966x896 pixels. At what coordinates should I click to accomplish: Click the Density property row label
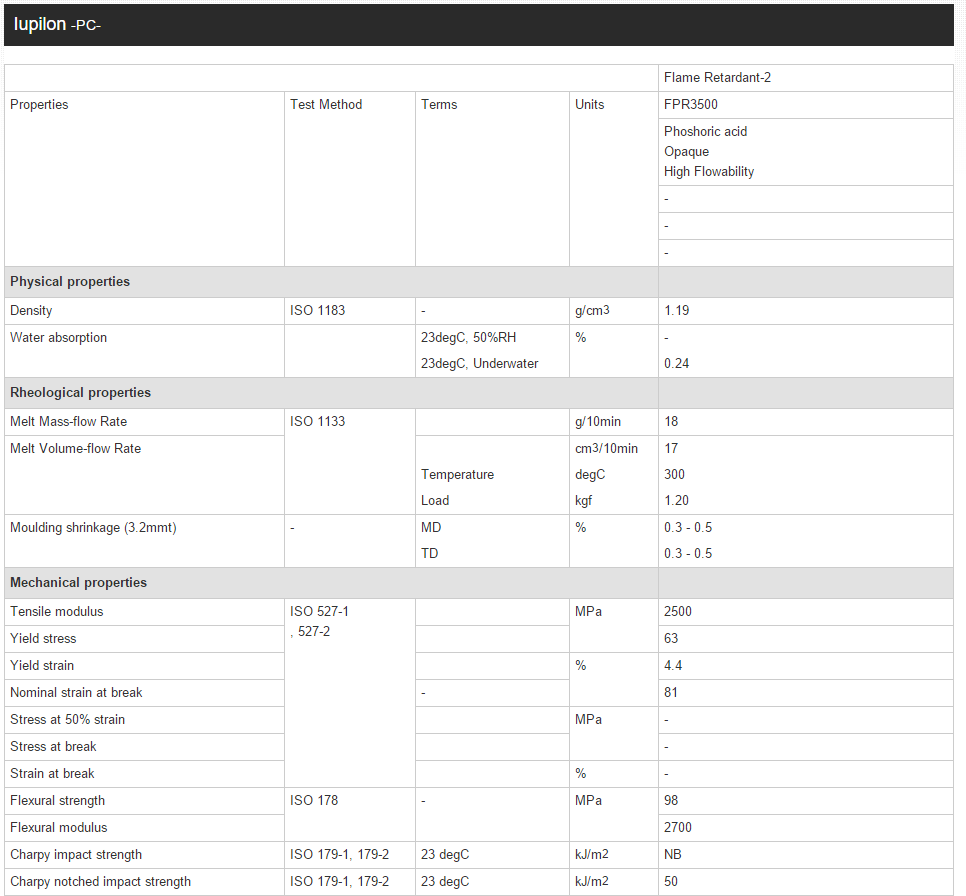pyautogui.click(x=31, y=311)
